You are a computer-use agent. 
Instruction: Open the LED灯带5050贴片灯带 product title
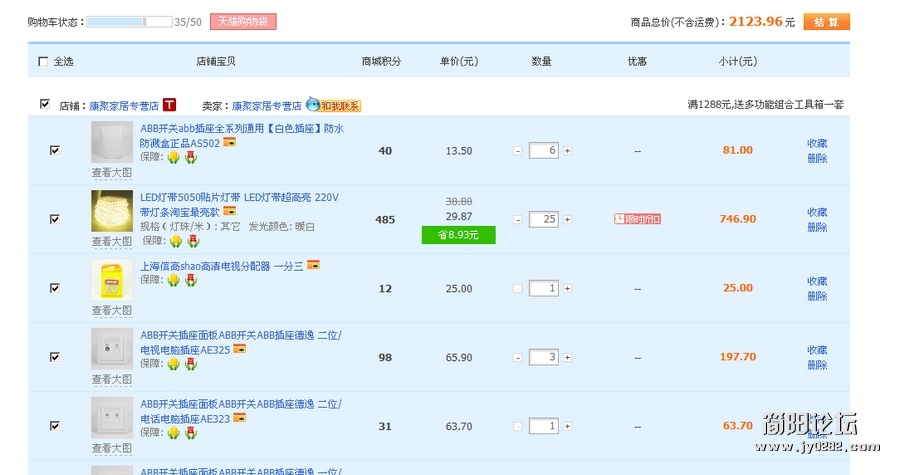point(239,204)
